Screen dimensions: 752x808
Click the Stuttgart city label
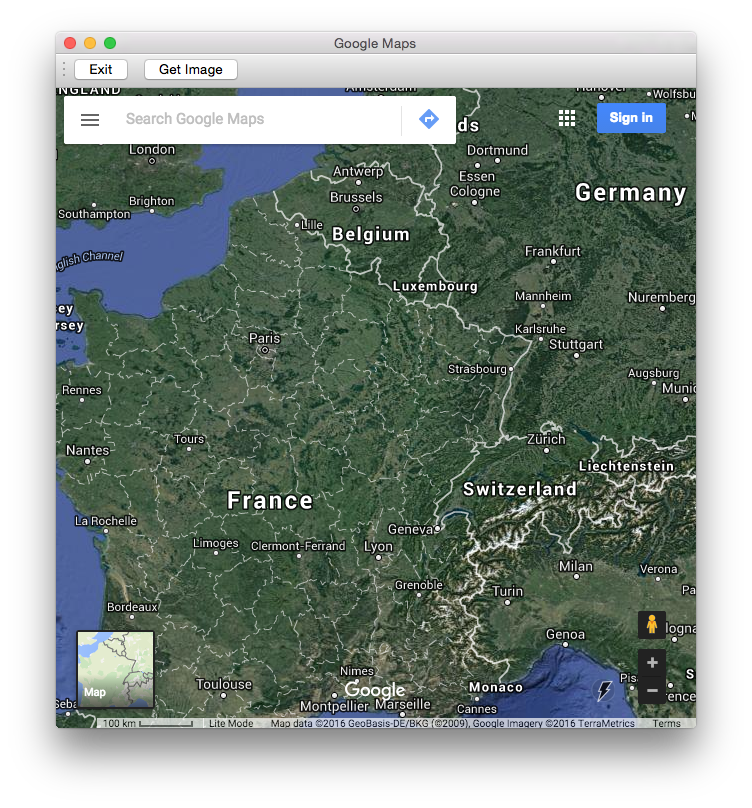tap(576, 344)
